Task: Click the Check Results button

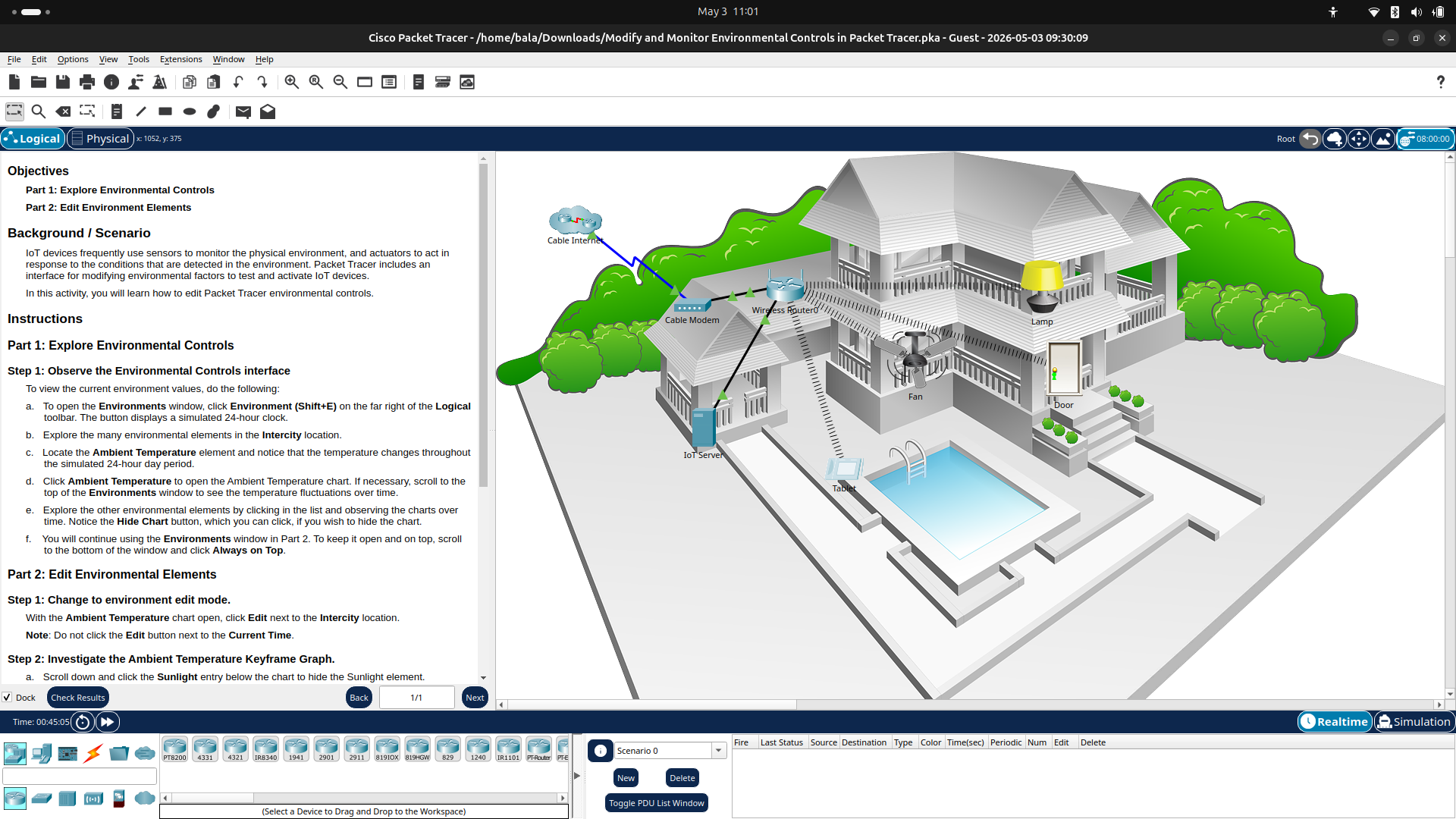Action: click(x=78, y=698)
